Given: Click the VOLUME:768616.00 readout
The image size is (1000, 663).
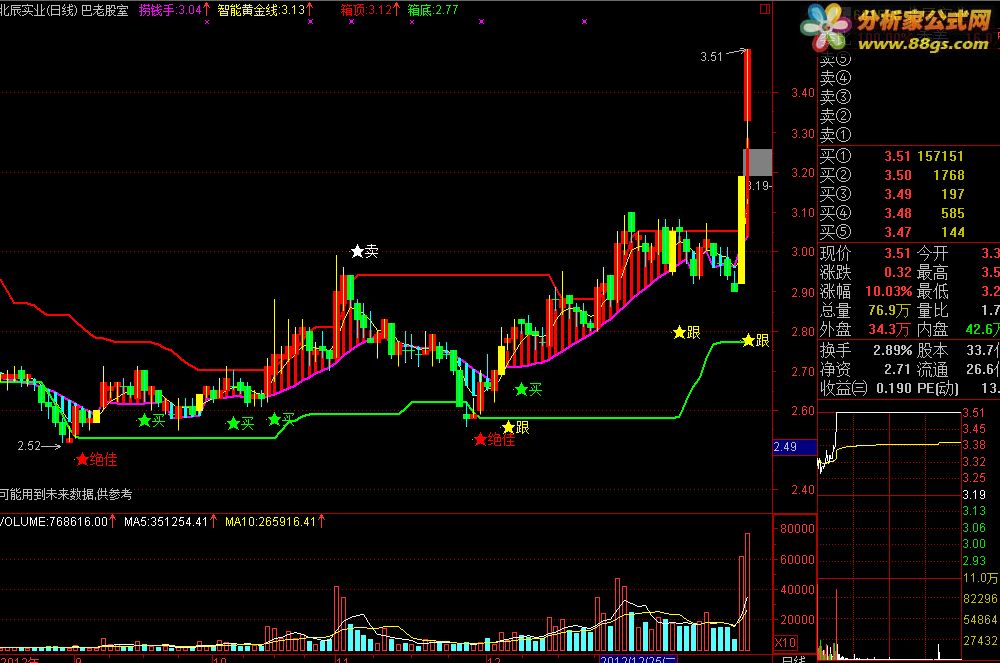Looking at the screenshot, I should click(58, 521).
